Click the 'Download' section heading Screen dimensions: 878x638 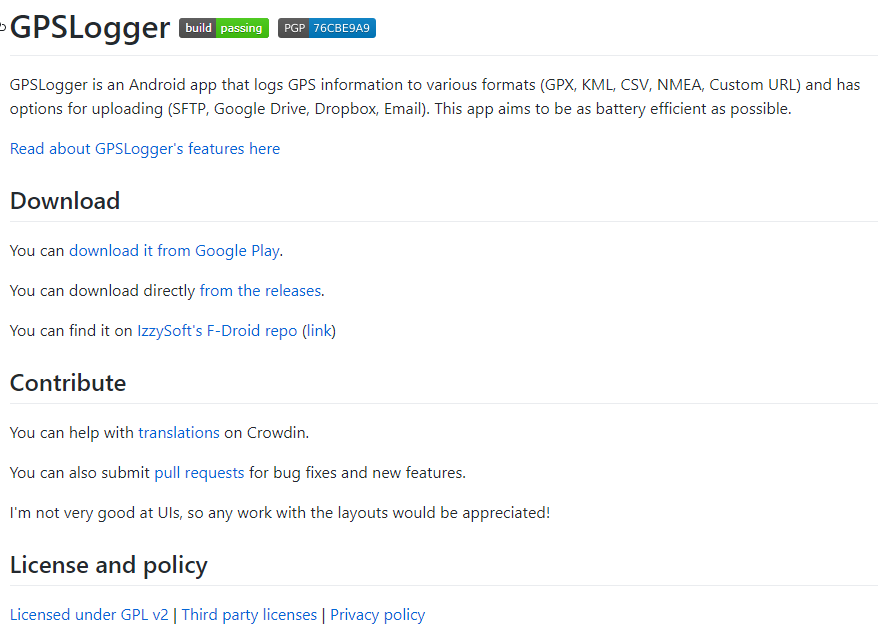65,201
